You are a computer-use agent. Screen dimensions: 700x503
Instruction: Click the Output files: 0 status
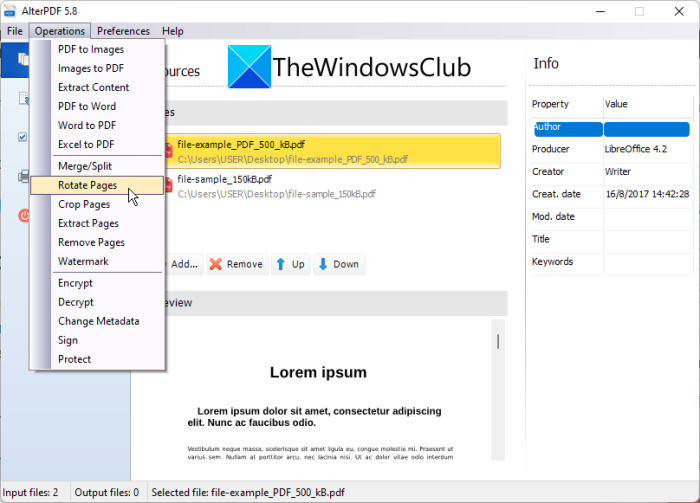[107, 492]
